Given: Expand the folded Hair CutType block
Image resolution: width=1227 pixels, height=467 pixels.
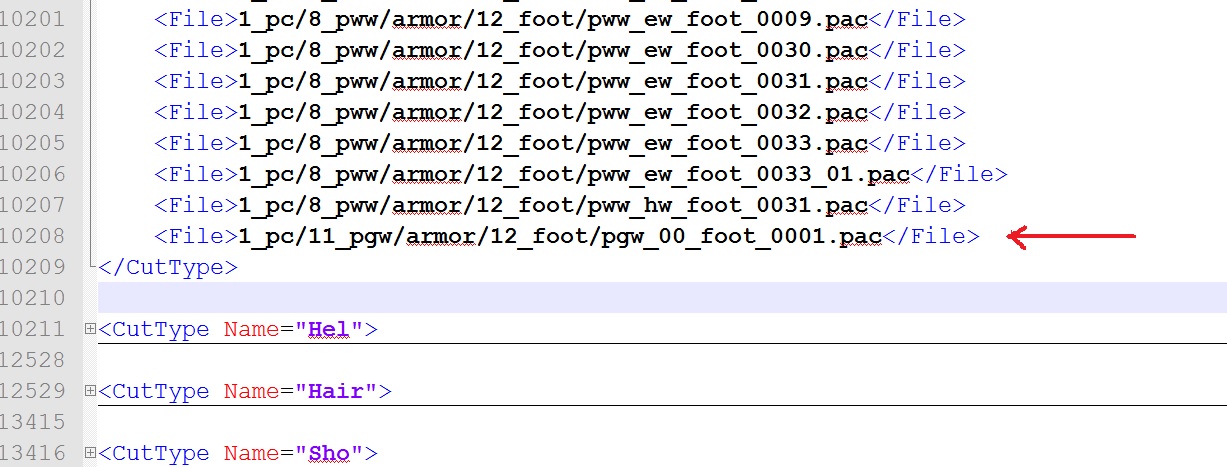Looking at the screenshot, I should 90,391.
